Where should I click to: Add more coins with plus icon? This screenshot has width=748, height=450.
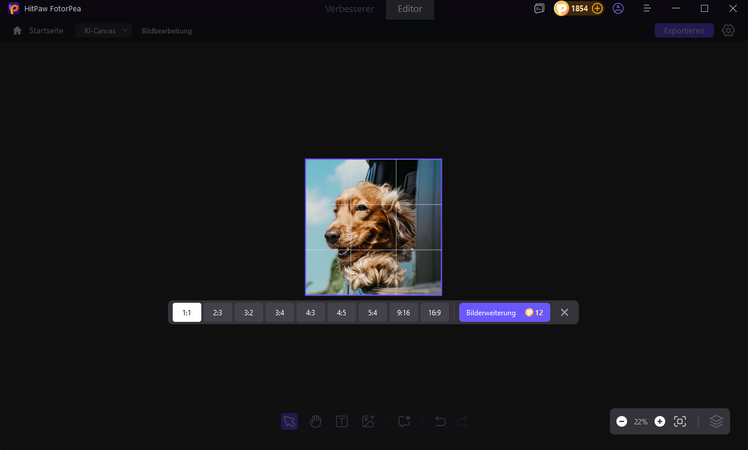pos(597,8)
